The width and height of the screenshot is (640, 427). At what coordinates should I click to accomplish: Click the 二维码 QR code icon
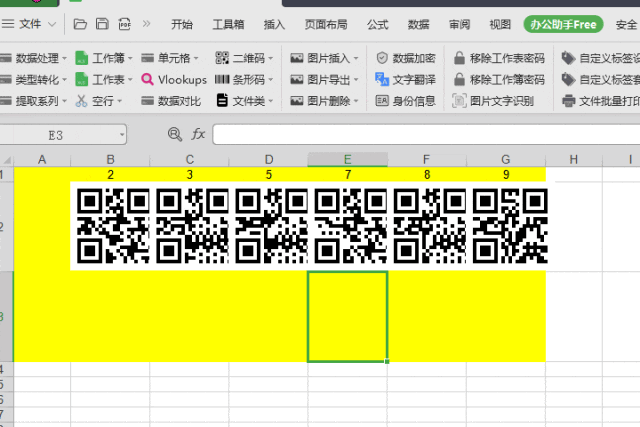(x=222, y=58)
